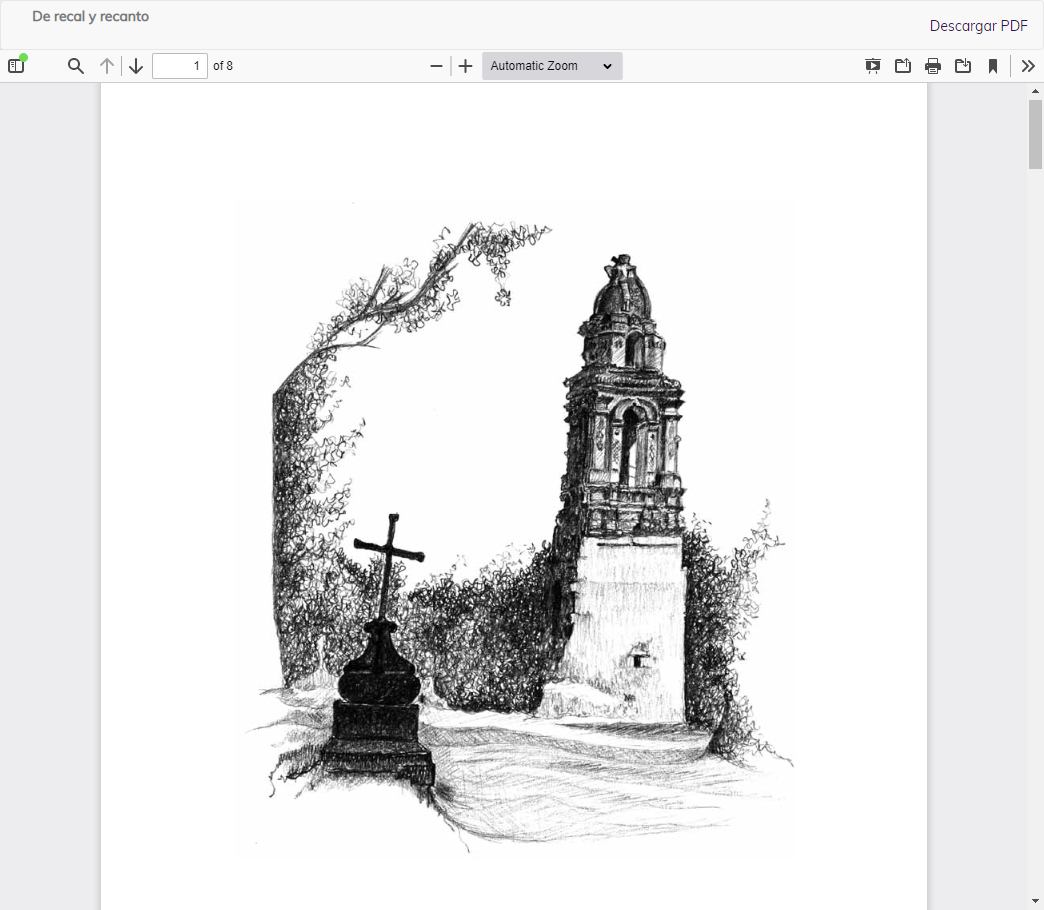Open the find-in-document search tool
The height and width of the screenshot is (910, 1044).
76,66
